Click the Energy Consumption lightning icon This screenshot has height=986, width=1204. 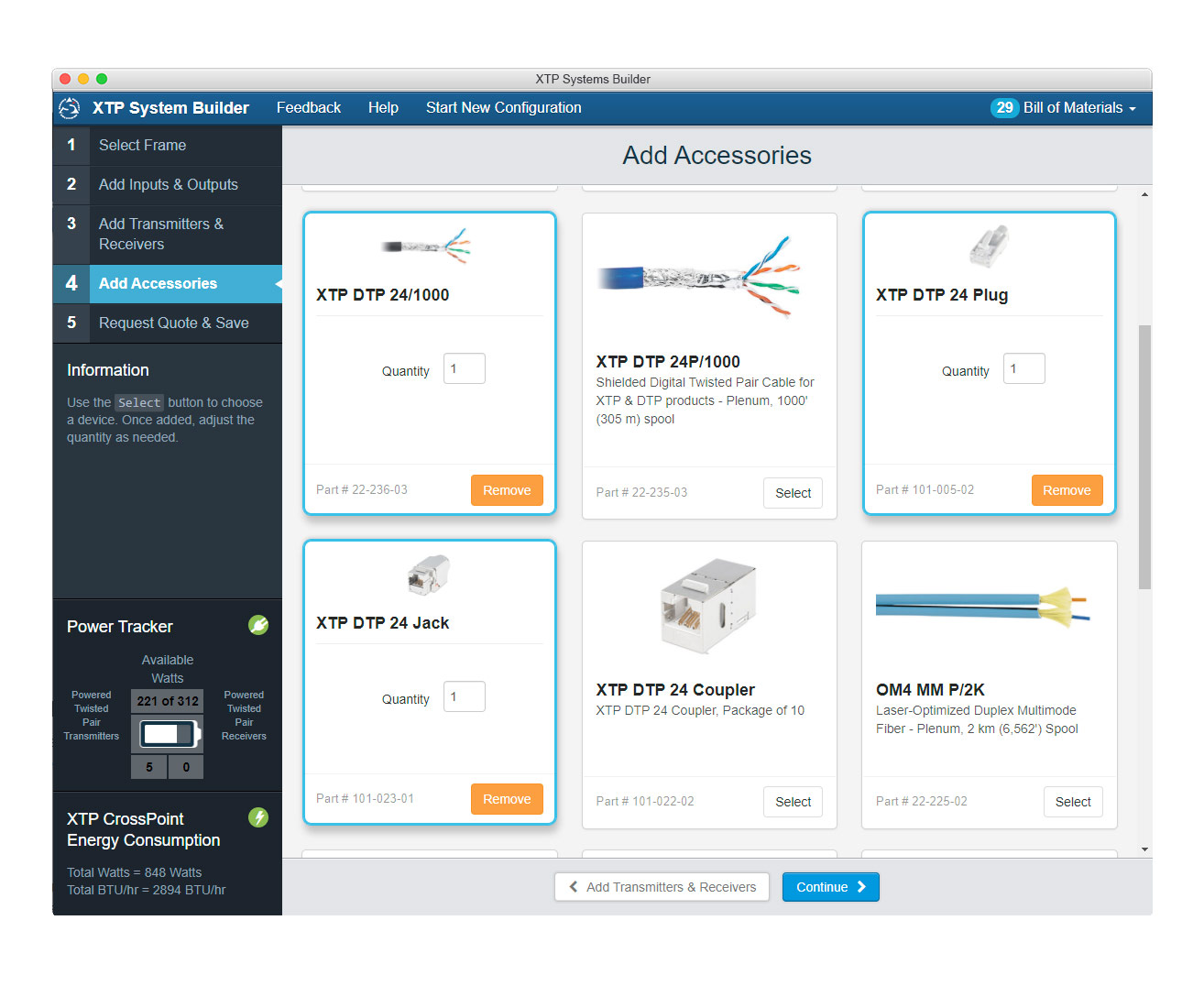[x=258, y=817]
